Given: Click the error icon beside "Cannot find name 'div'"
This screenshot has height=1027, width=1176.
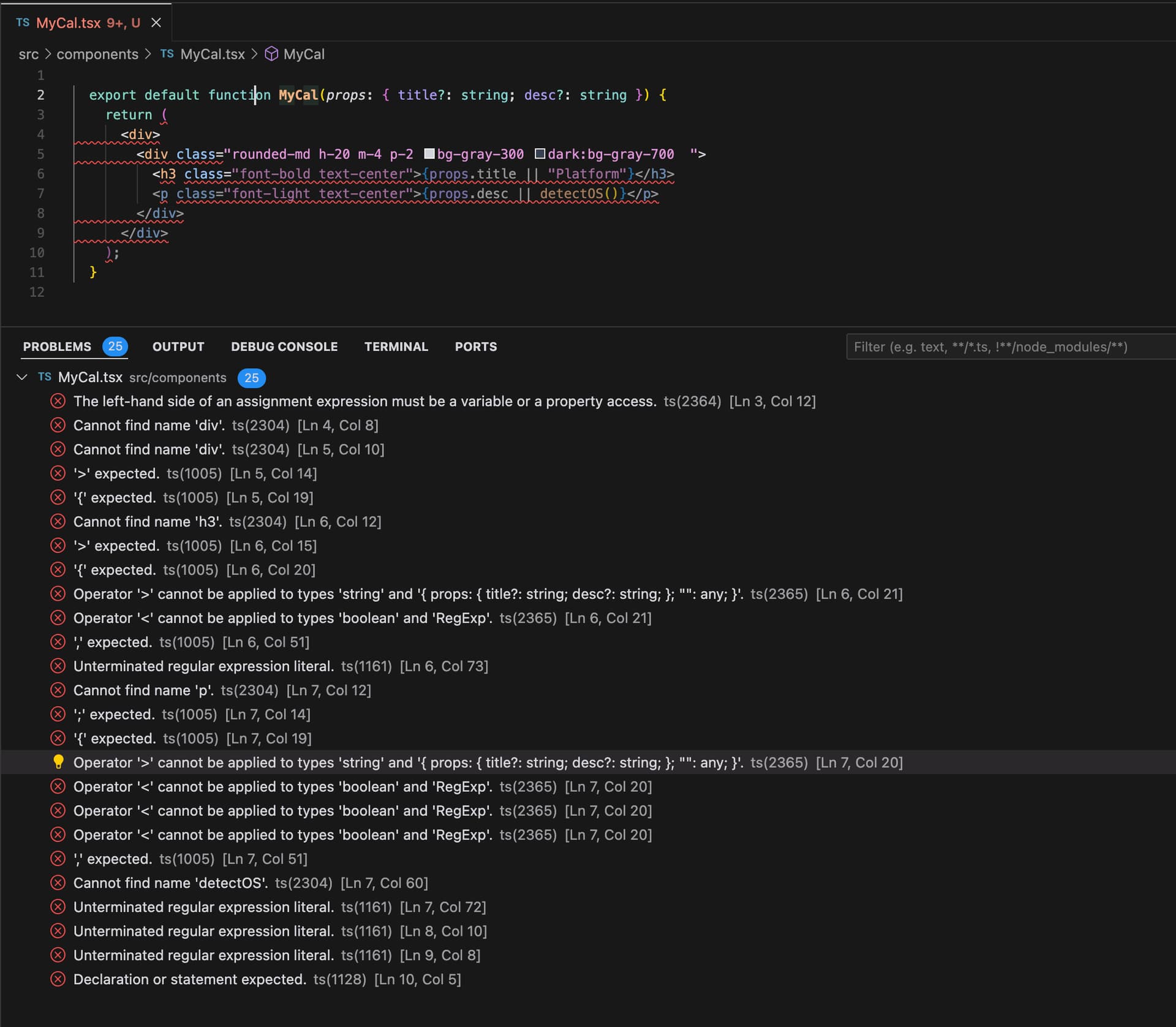Looking at the screenshot, I should 58,424.
